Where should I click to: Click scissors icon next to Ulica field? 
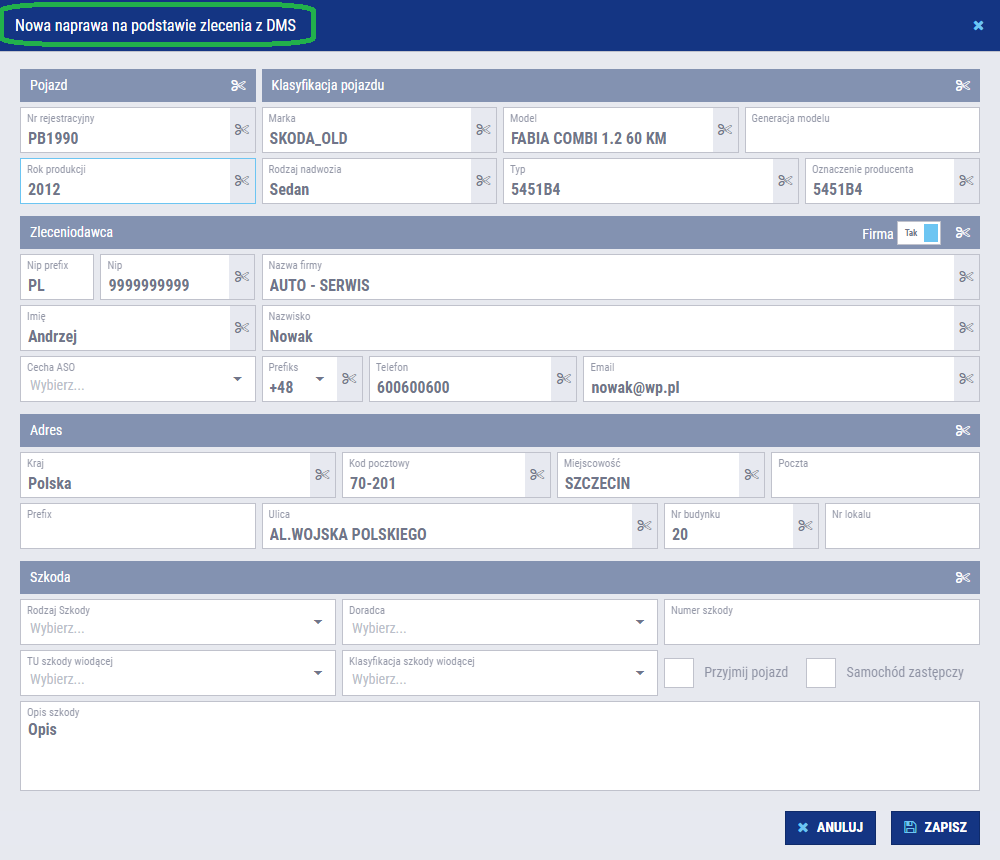click(645, 526)
